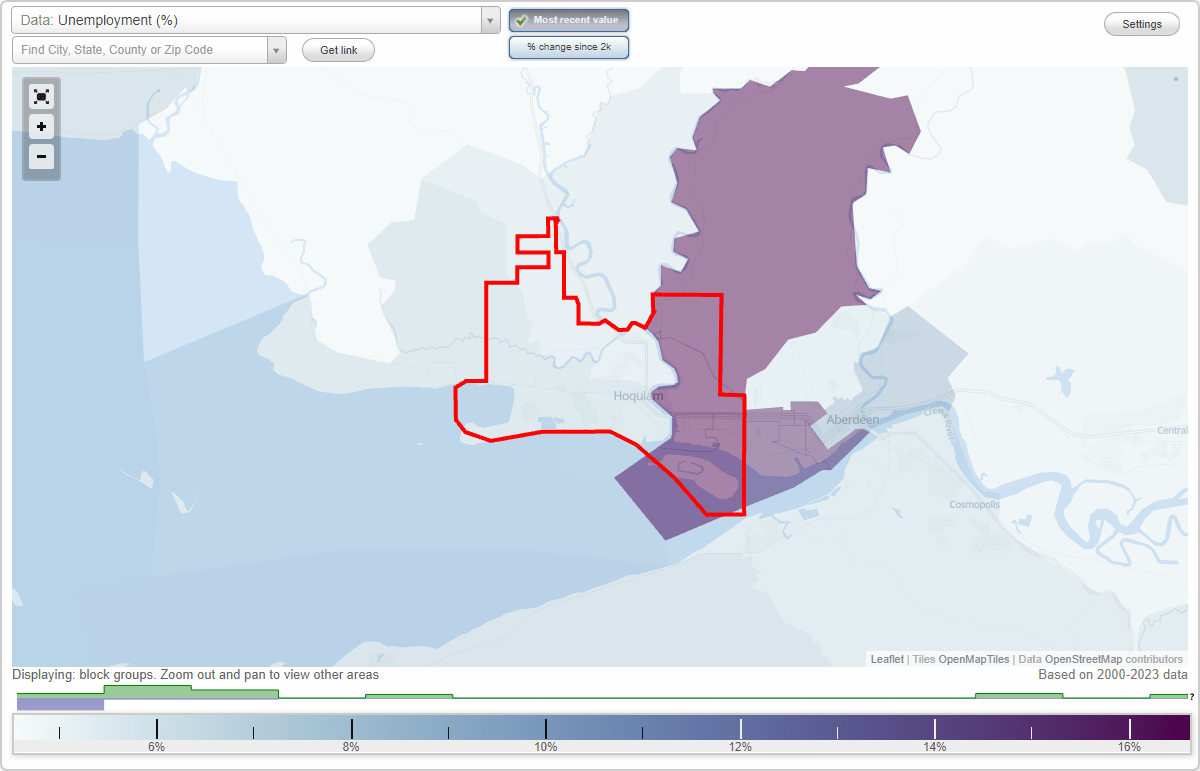Open the Settings button
The width and height of the screenshot is (1200, 771).
(x=1142, y=25)
